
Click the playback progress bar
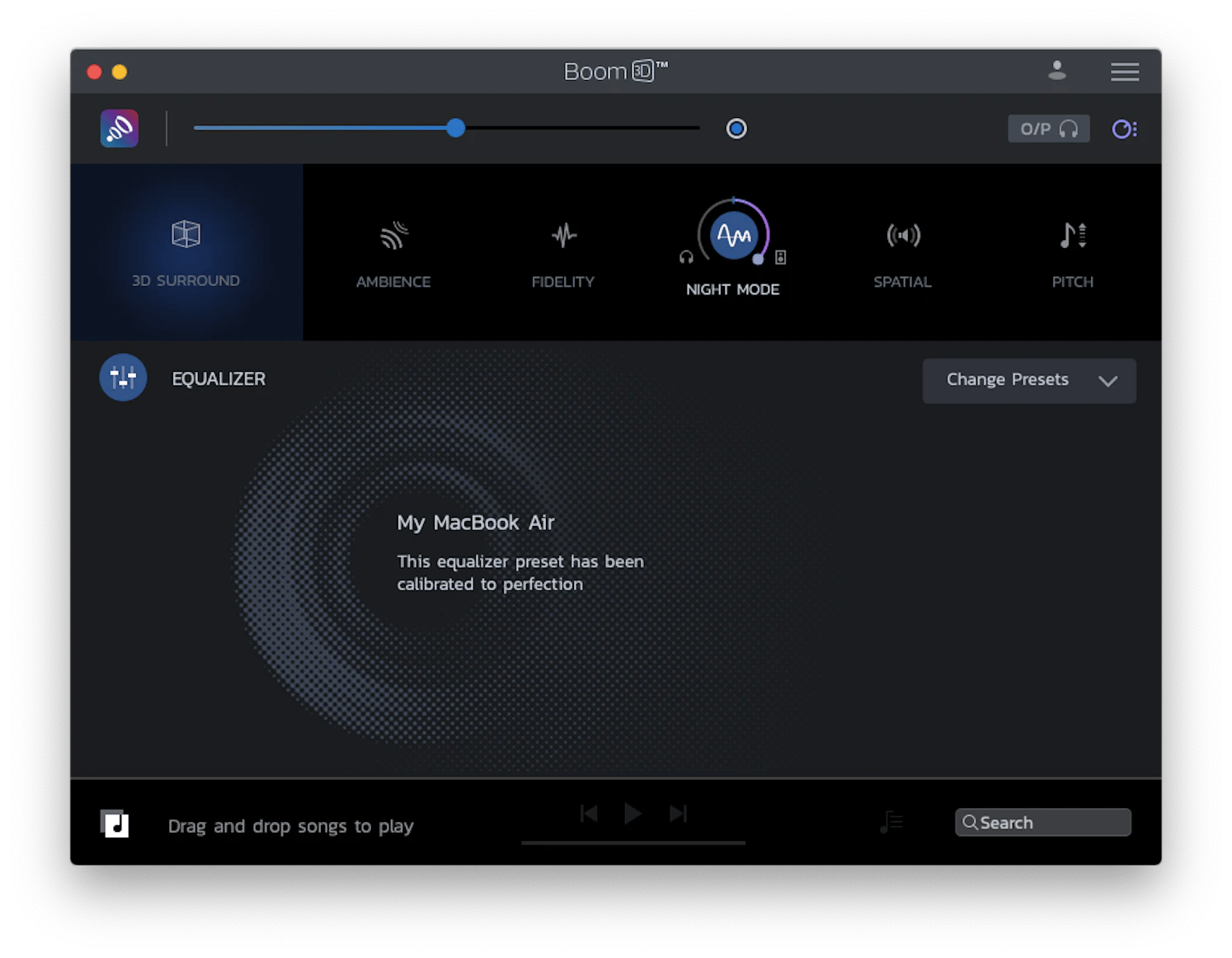point(633,843)
